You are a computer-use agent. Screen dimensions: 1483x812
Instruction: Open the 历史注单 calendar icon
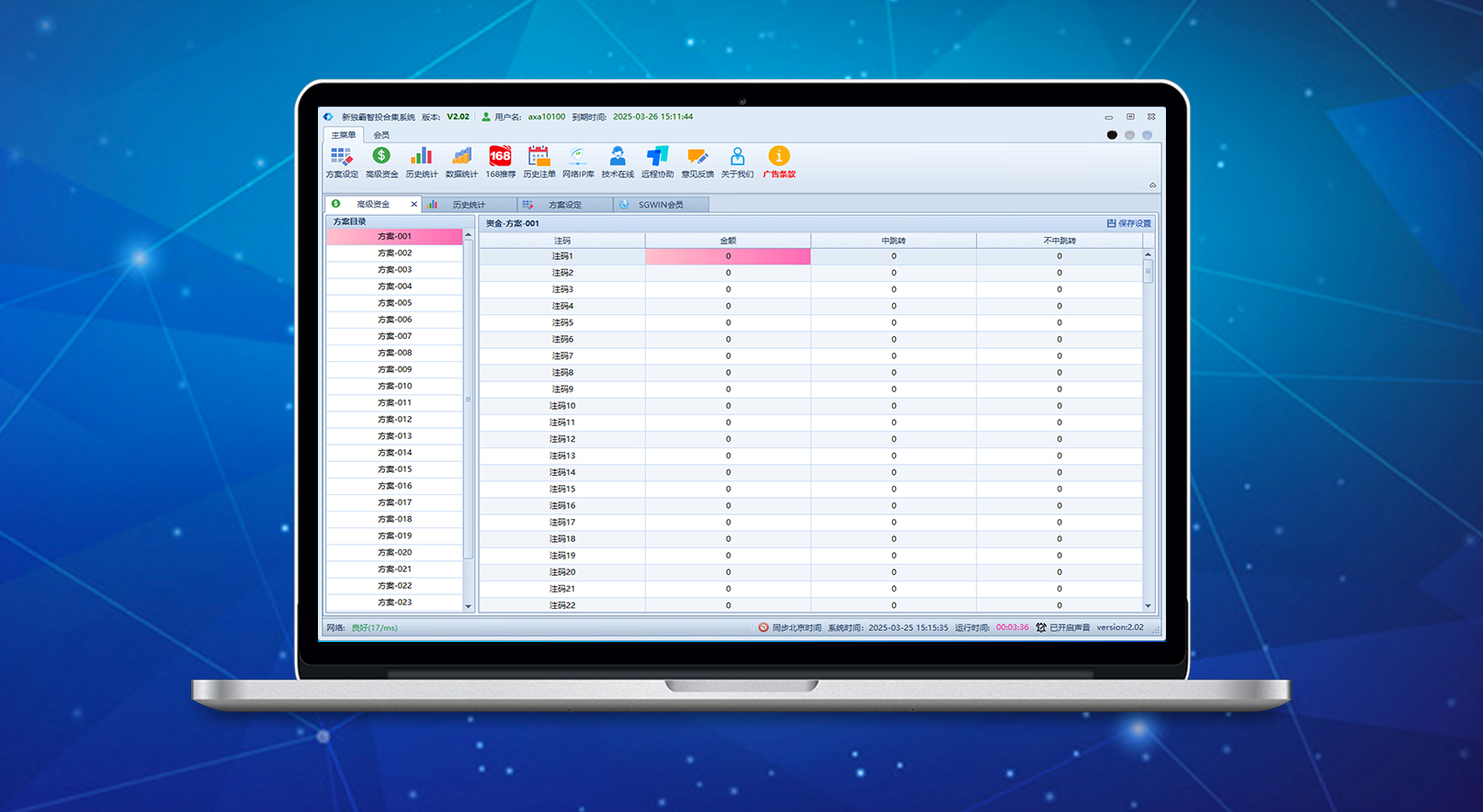[x=539, y=161]
